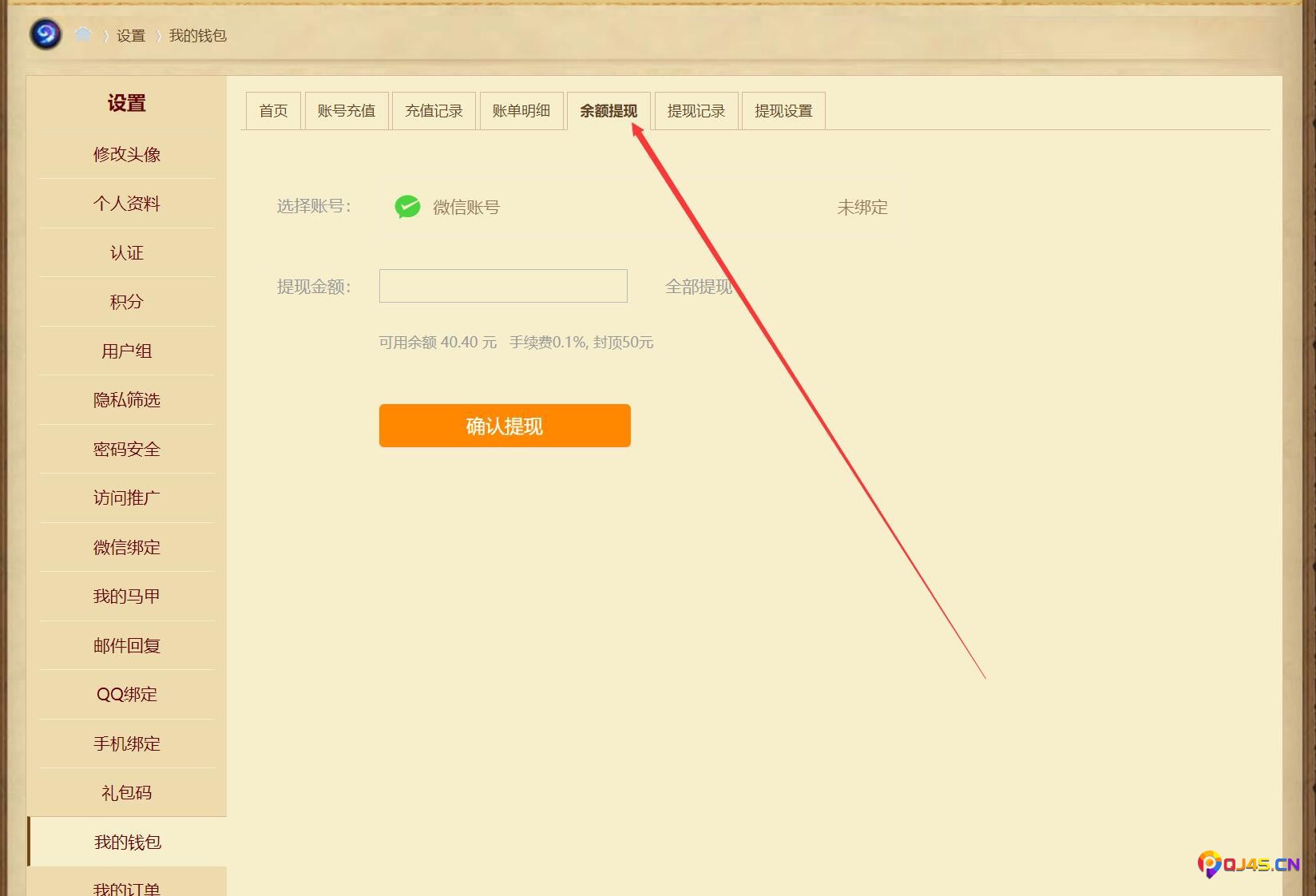This screenshot has width=1316, height=896.
Task: Open the 设置 breadcrumb link
Action: coord(131,36)
